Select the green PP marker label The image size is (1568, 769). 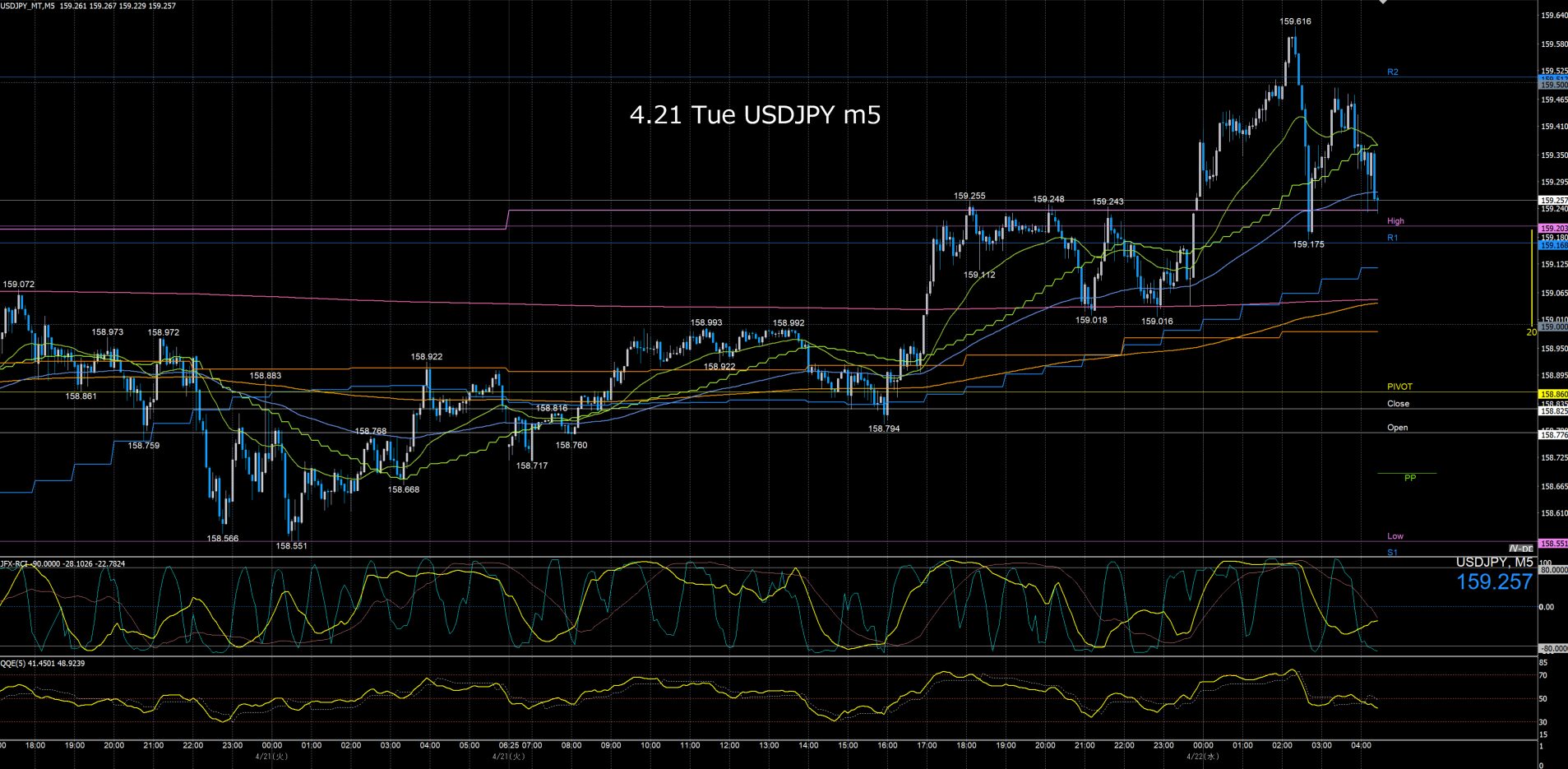tap(1409, 478)
